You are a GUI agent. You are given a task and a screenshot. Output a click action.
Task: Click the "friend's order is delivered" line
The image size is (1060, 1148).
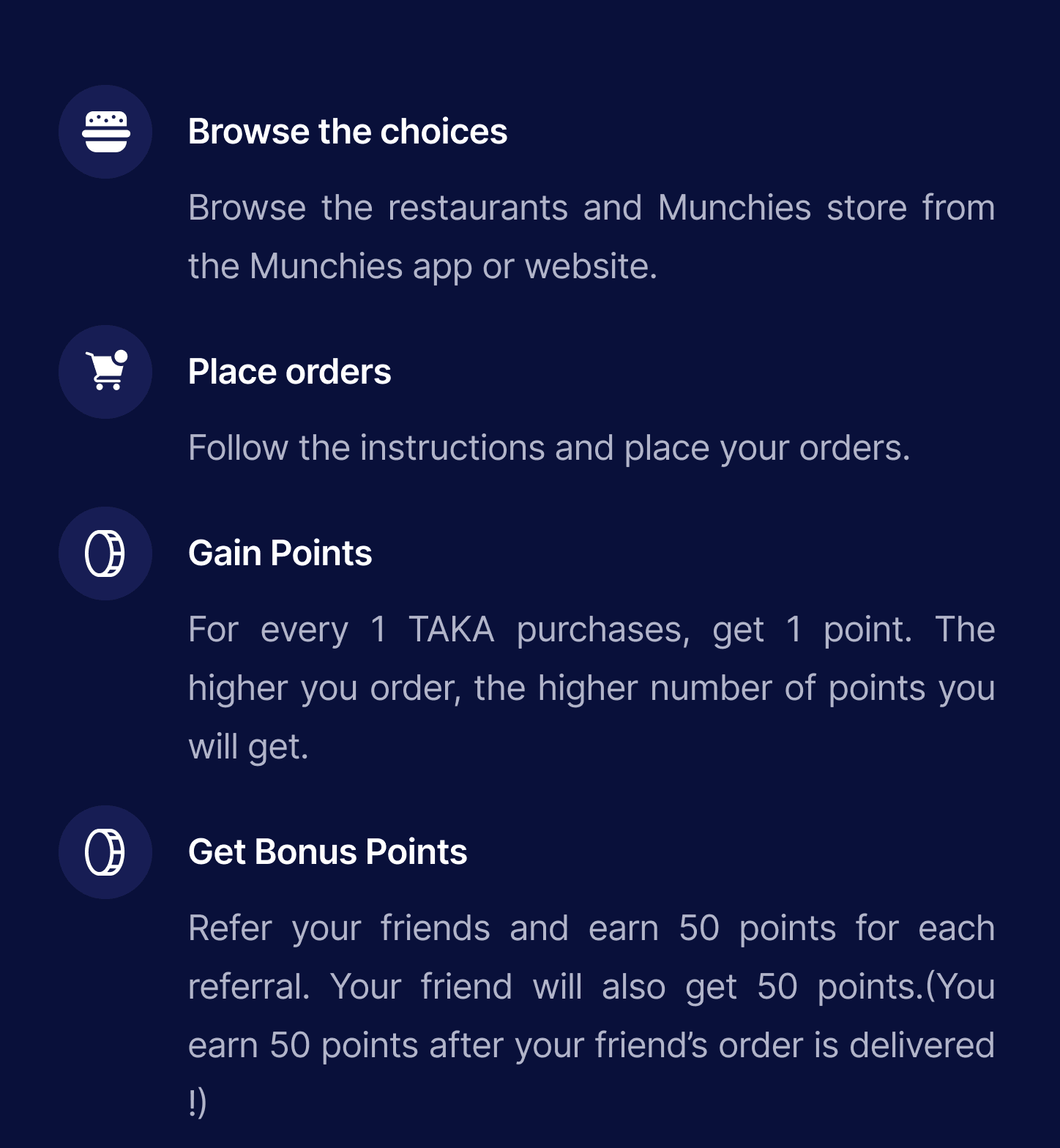click(591, 1045)
